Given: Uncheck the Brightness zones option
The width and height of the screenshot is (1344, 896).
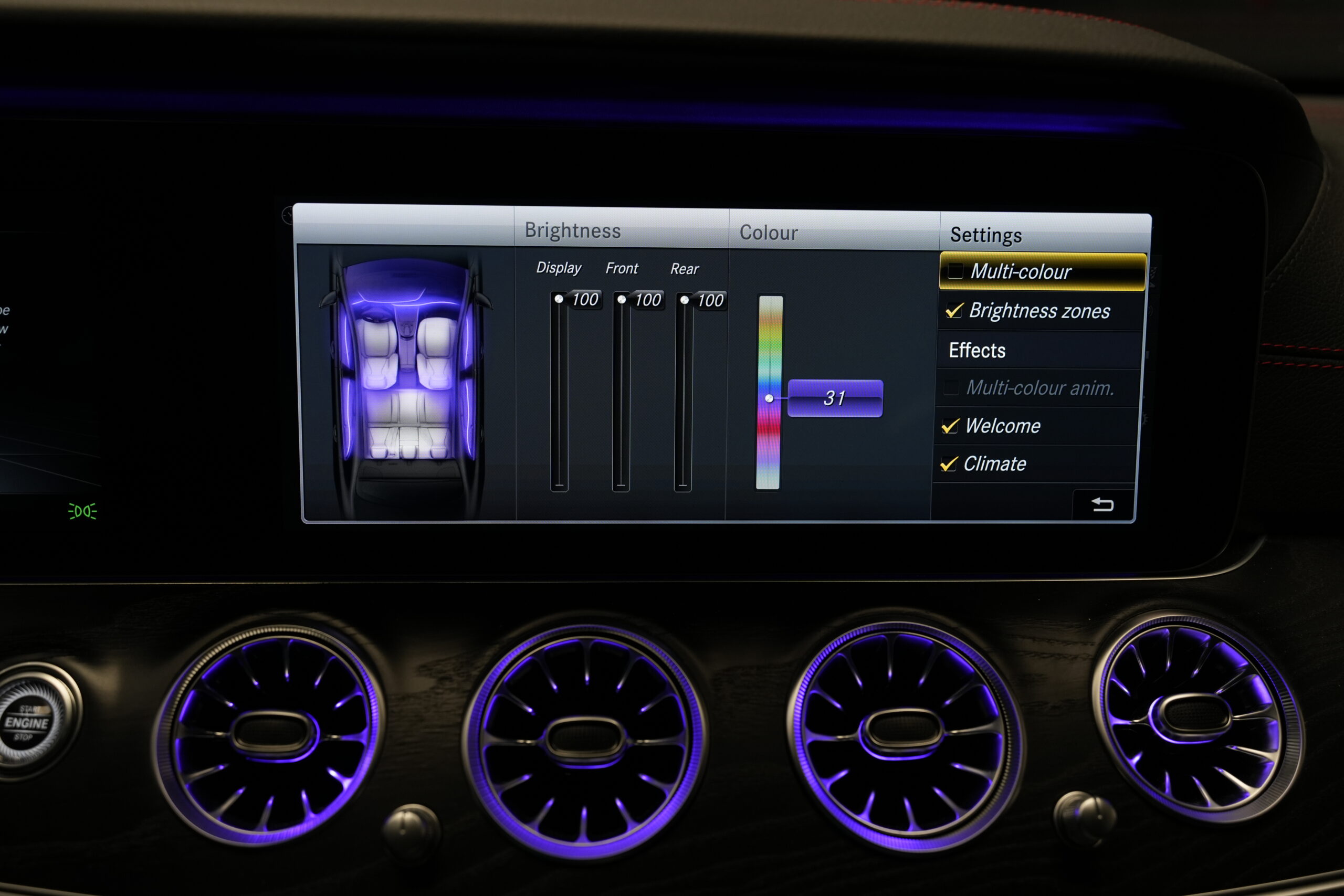Looking at the screenshot, I should click(x=954, y=310).
